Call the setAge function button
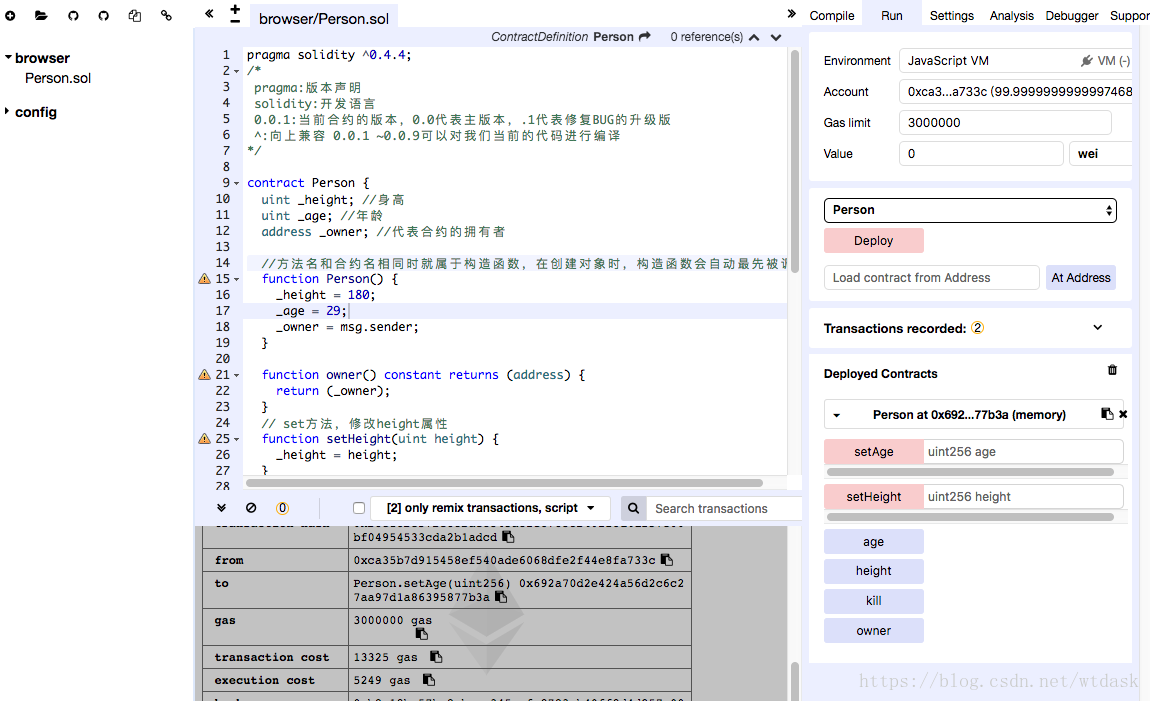Viewport: 1150px width, 701px height. pyautogui.click(x=874, y=452)
